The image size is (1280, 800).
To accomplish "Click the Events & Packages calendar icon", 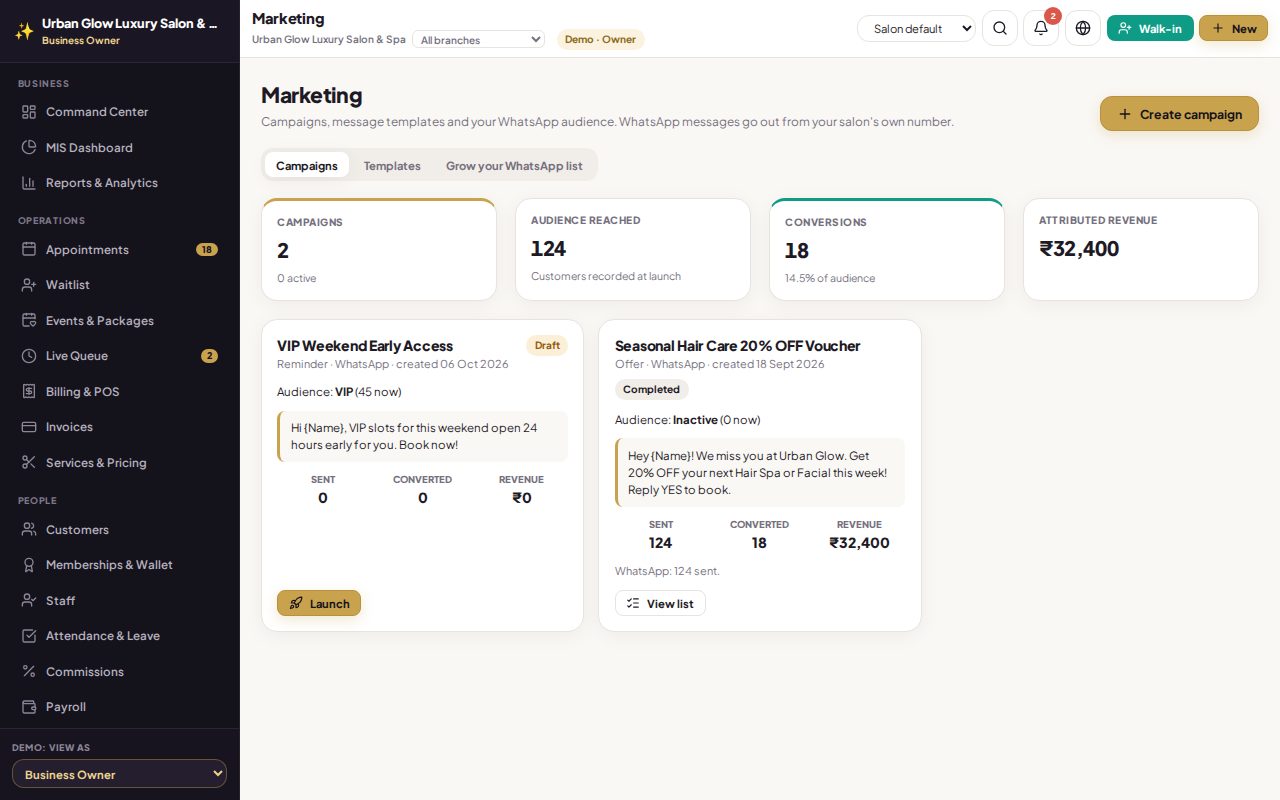I will [29, 321].
